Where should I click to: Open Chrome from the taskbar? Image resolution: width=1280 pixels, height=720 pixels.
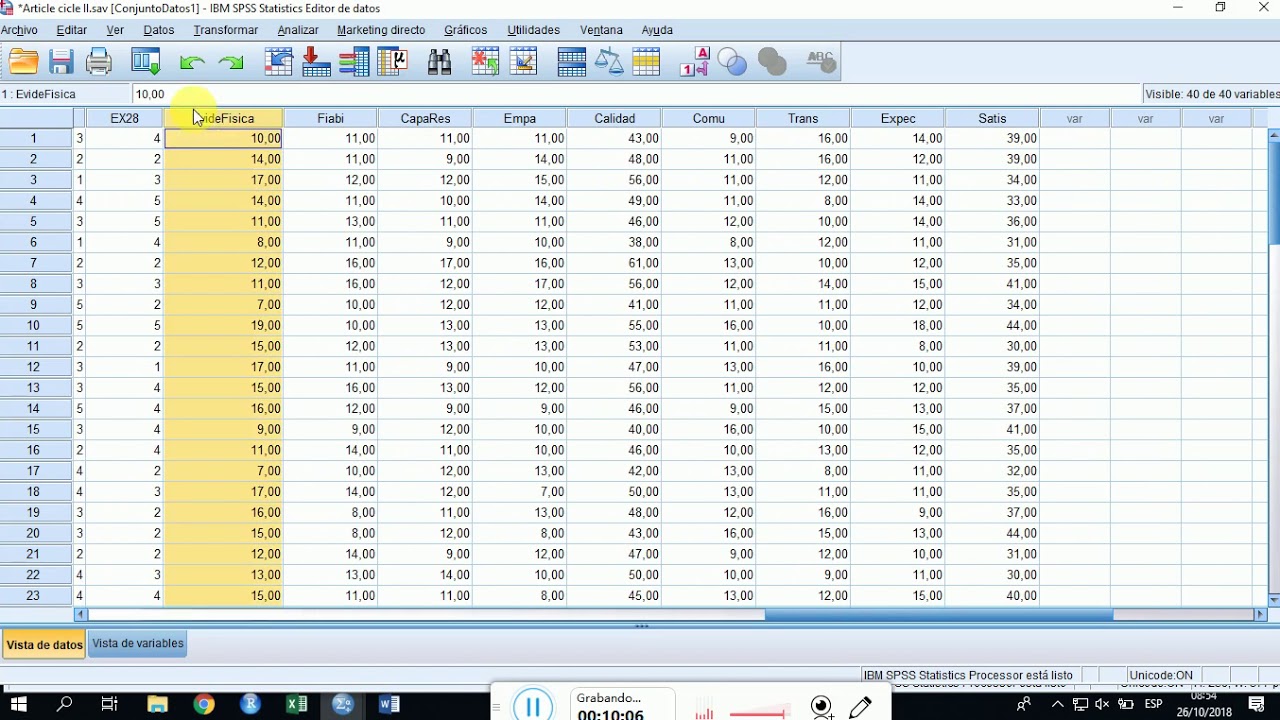204,705
